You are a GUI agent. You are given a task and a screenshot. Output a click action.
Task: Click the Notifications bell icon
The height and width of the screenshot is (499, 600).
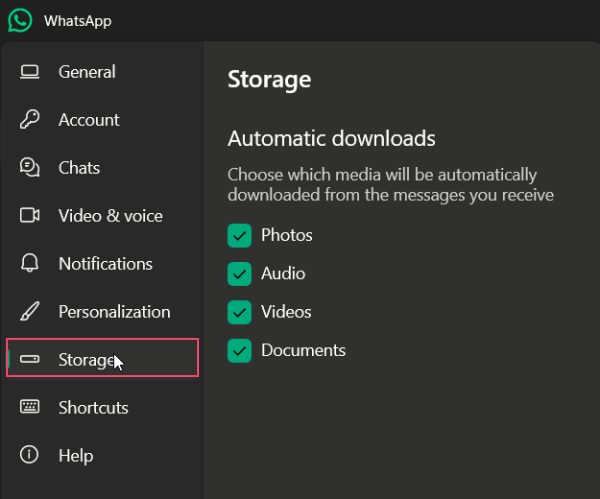pyautogui.click(x=29, y=263)
